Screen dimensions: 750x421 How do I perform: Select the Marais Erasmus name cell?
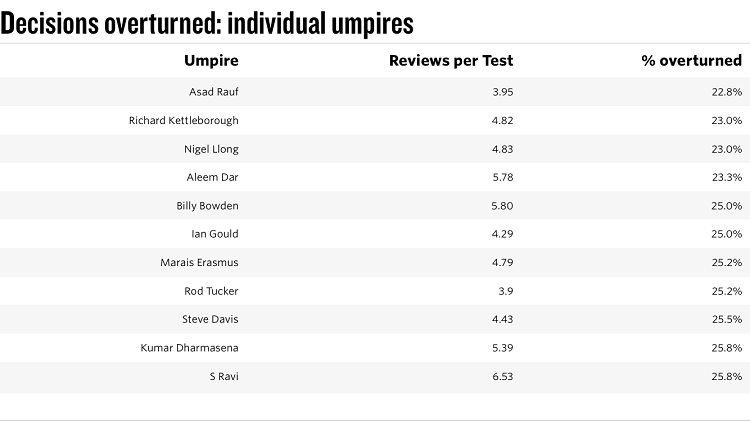[x=199, y=263]
